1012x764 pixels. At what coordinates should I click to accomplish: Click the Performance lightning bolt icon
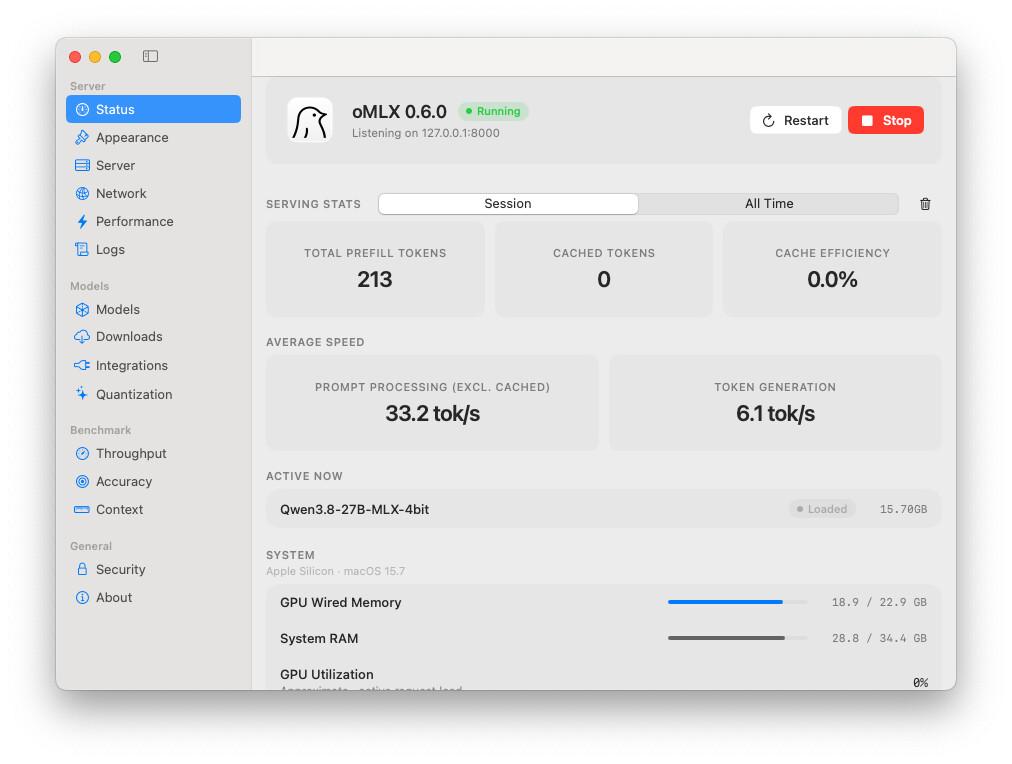(x=82, y=221)
